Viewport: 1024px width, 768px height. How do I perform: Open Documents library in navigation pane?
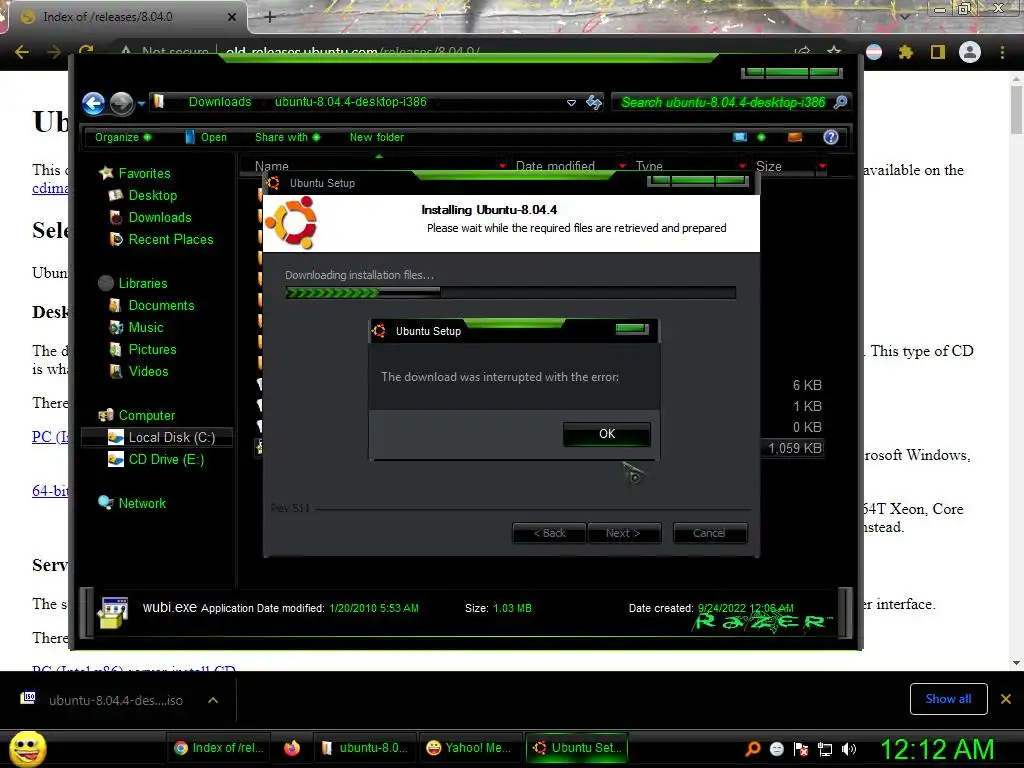[161, 306]
